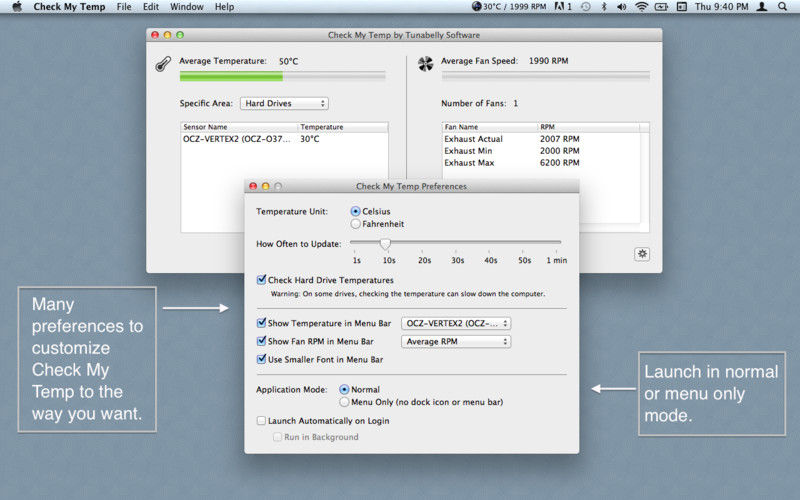The height and width of the screenshot is (500, 800).
Task: Toggle Use Smaller Font in Menu Bar
Action: point(262,359)
